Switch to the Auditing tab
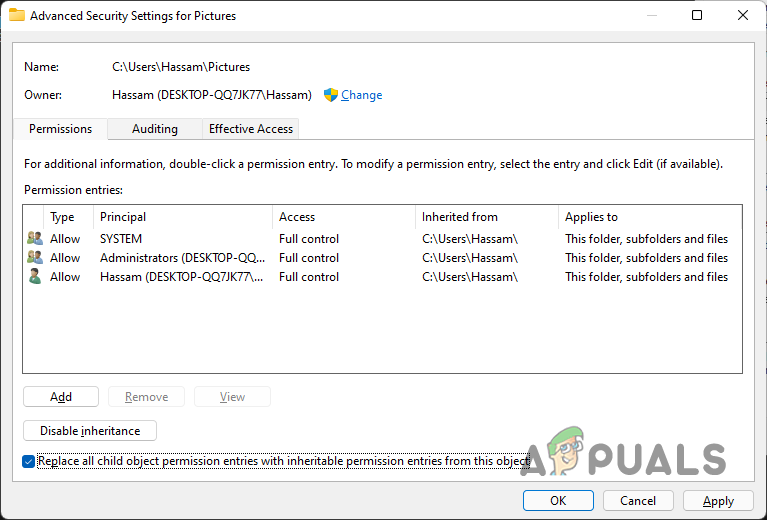 pos(155,129)
